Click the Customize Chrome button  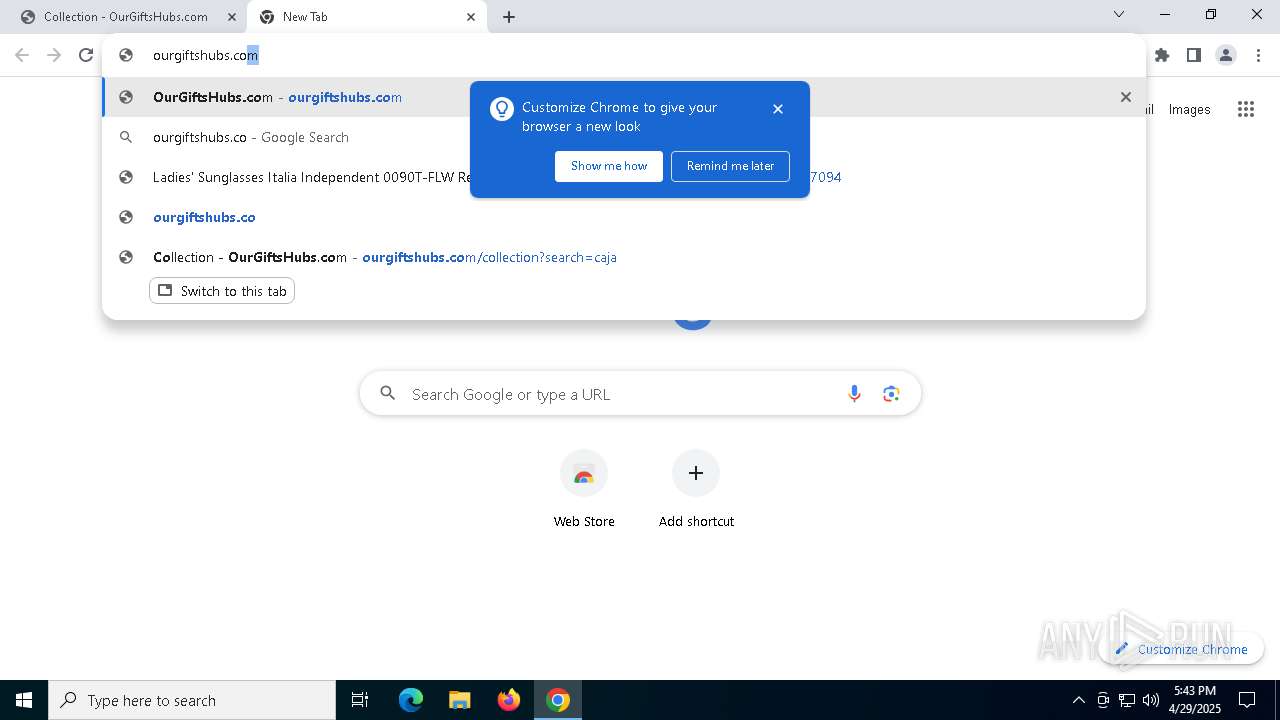coord(1181,649)
